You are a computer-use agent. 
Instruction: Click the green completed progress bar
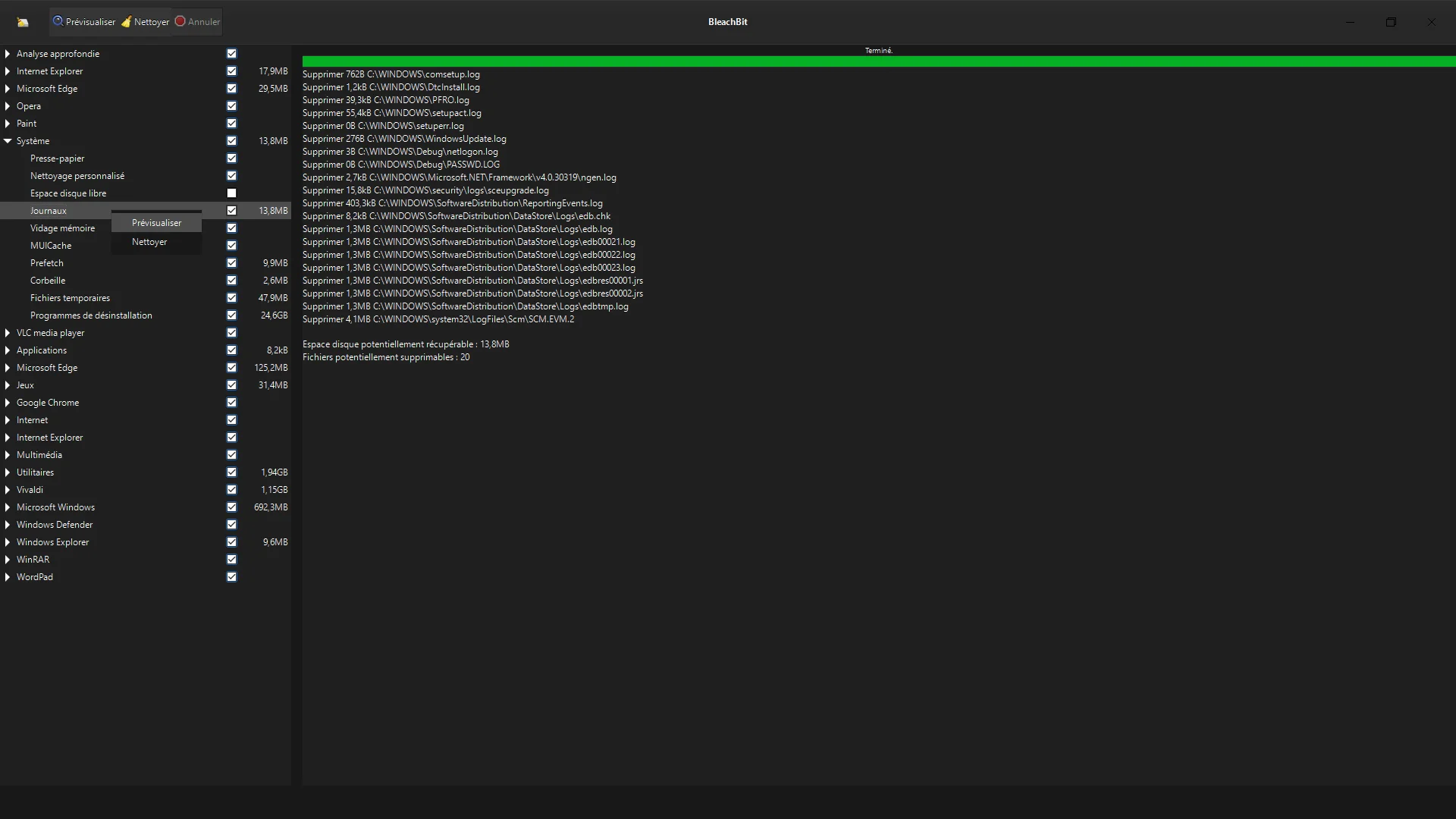click(878, 61)
